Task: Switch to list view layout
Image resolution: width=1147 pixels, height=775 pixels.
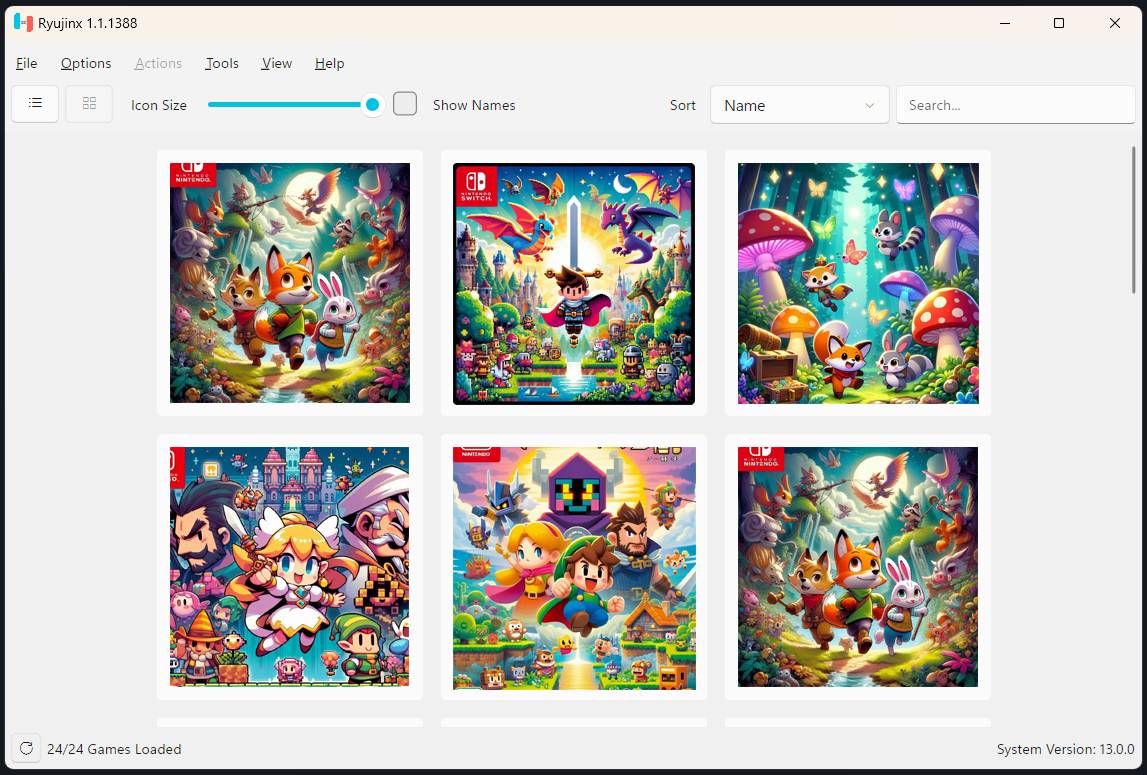Action: click(x=35, y=103)
